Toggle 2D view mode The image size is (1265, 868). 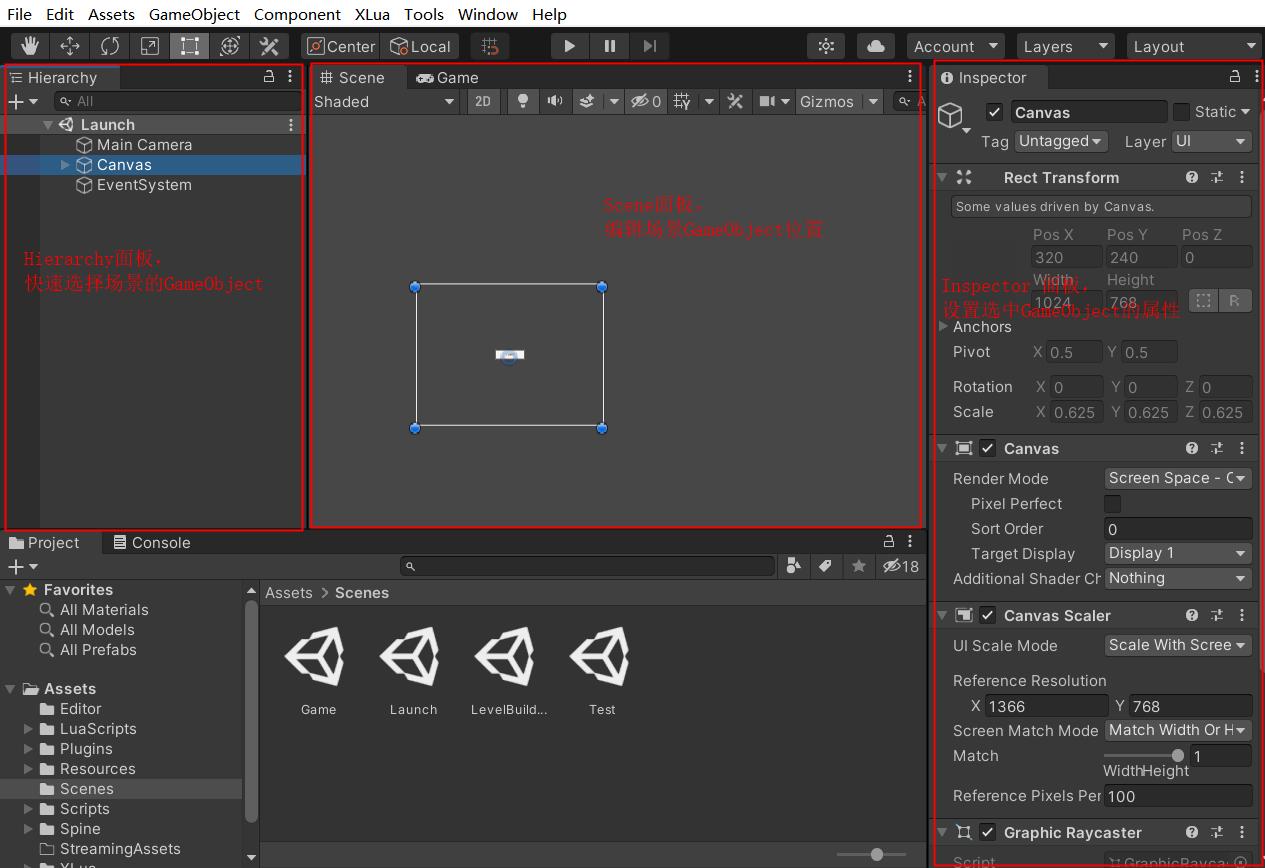pos(483,101)
